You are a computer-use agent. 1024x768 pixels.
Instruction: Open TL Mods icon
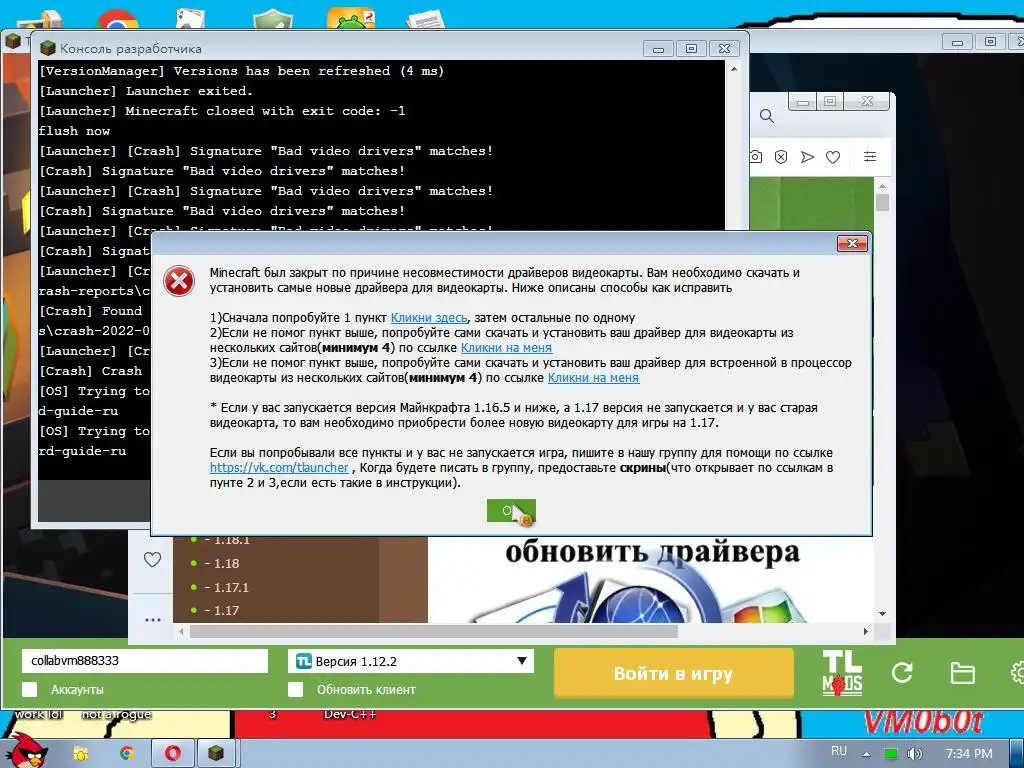pos(842,673)
